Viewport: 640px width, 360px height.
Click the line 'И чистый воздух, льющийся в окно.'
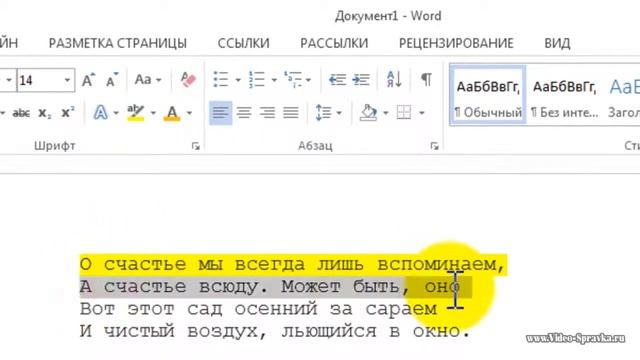pos(275,331)
